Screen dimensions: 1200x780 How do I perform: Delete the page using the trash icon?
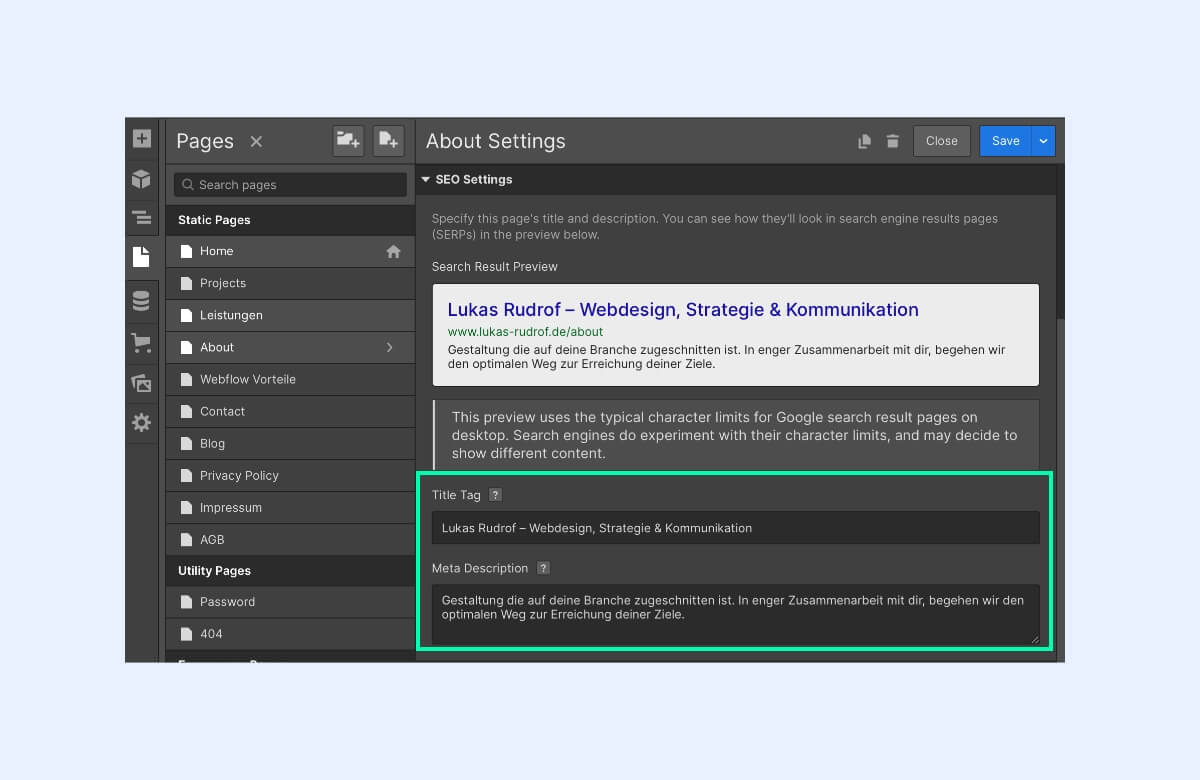pos(892,141)
